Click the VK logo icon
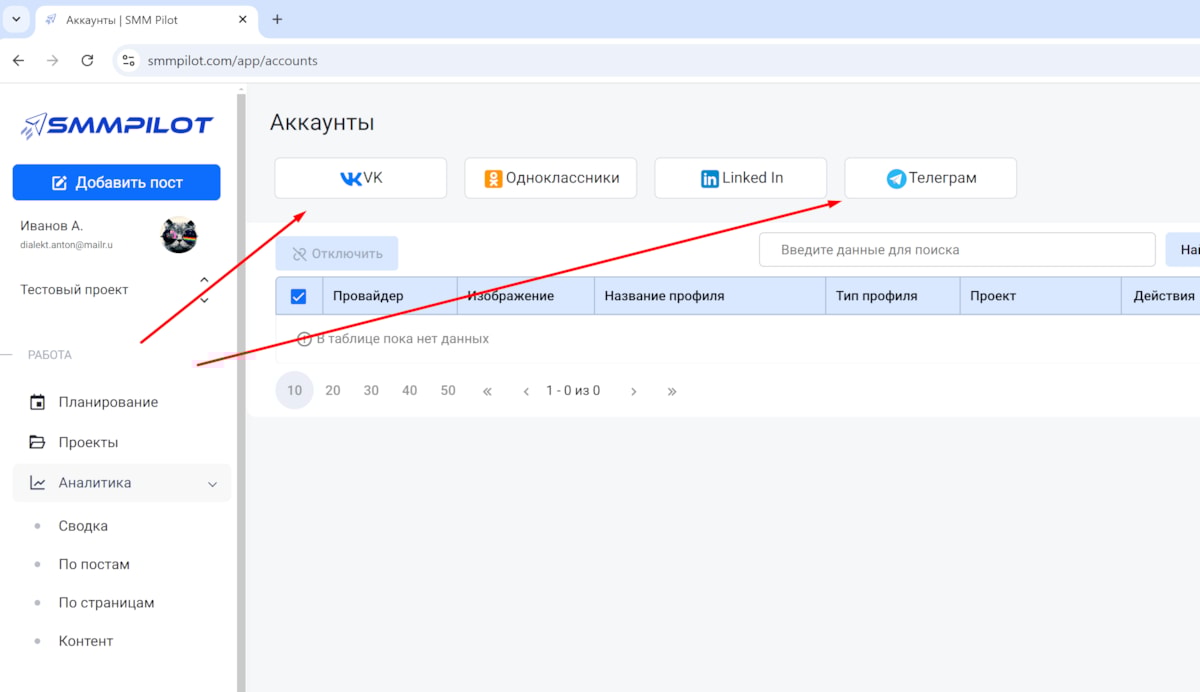 (x=351, y=179)
